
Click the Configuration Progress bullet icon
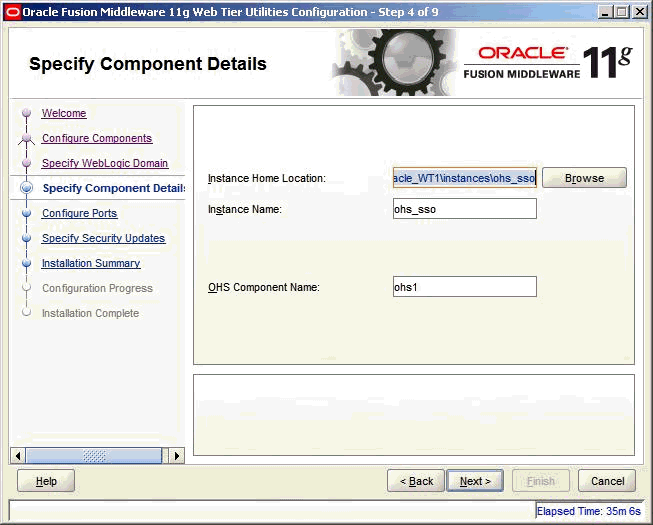point(27,287)
